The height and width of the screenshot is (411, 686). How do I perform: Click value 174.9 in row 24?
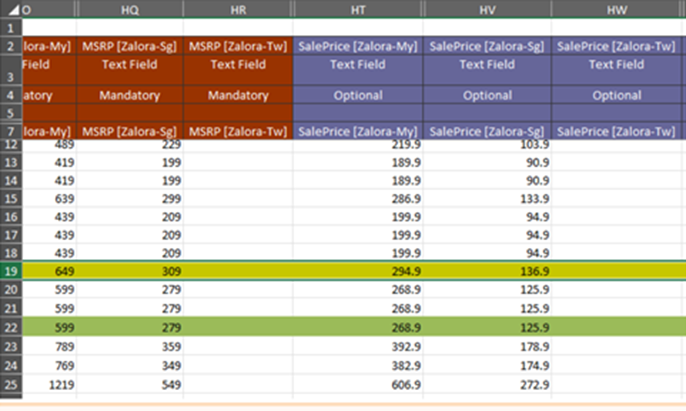pyautogui.click(x=535, y=365)
